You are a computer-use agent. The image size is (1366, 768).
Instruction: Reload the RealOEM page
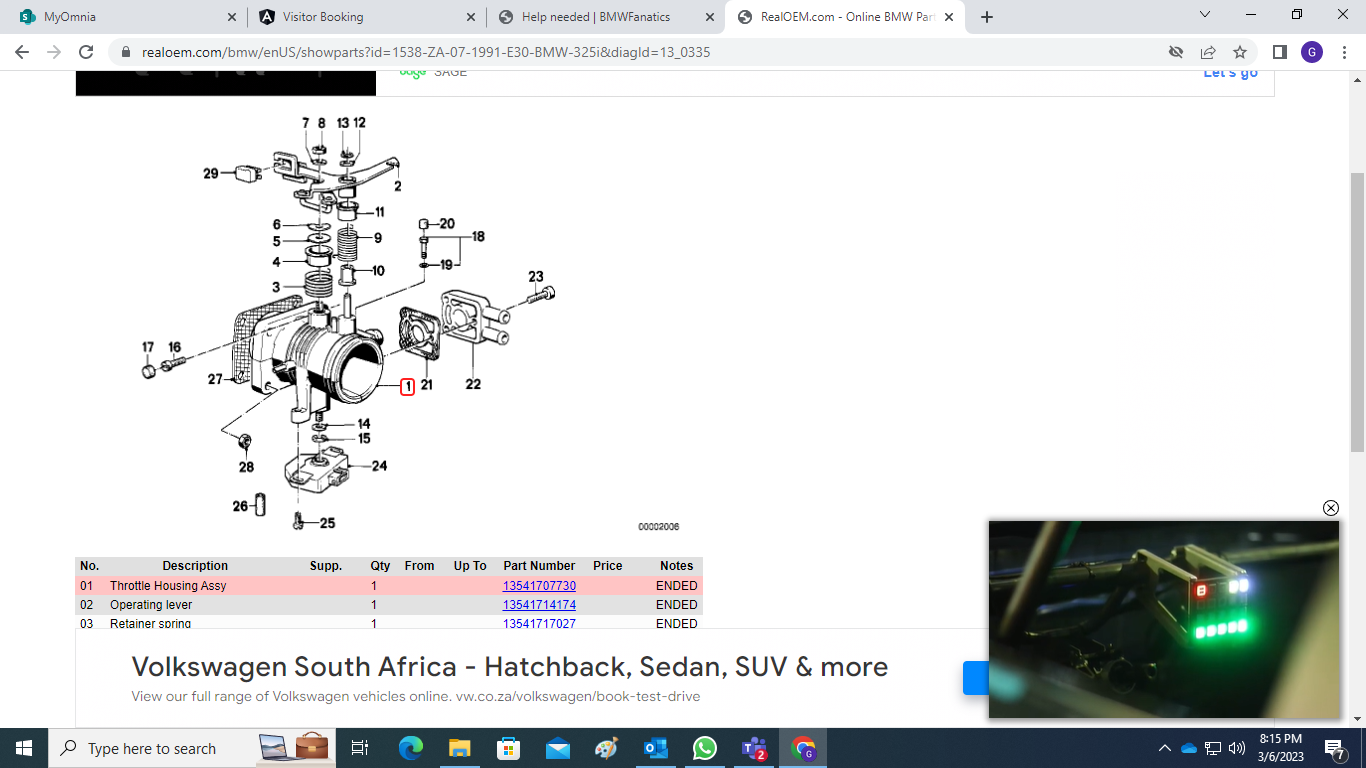tap(86, 52)
